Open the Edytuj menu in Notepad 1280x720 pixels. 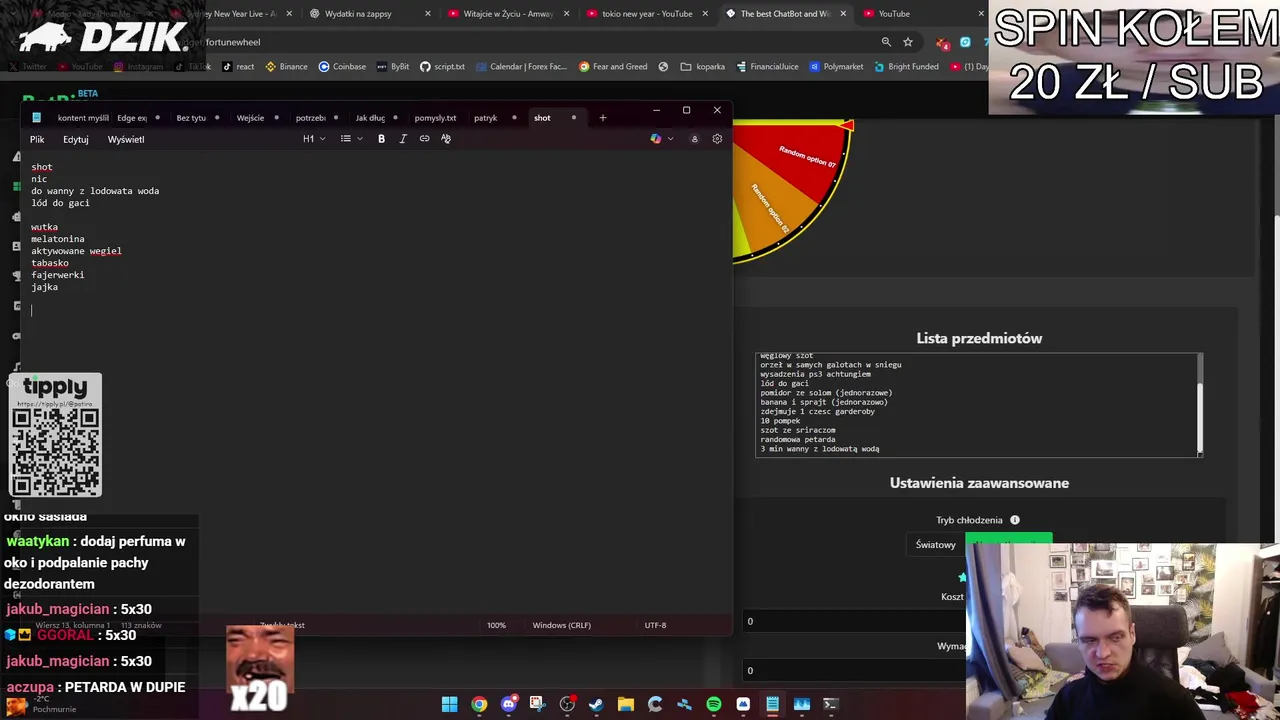coord(76,139)
